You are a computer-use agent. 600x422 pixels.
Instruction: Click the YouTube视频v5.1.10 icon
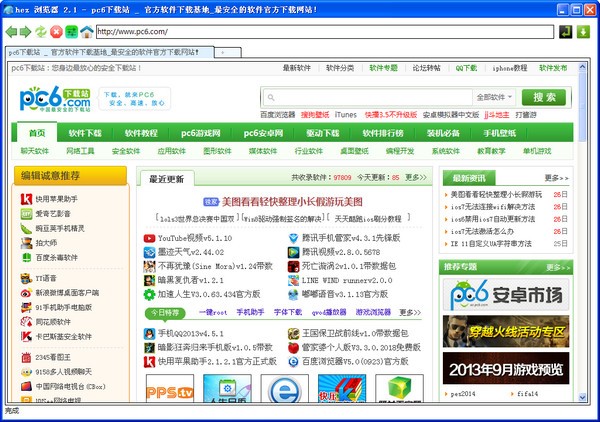[x=149, y=238]
